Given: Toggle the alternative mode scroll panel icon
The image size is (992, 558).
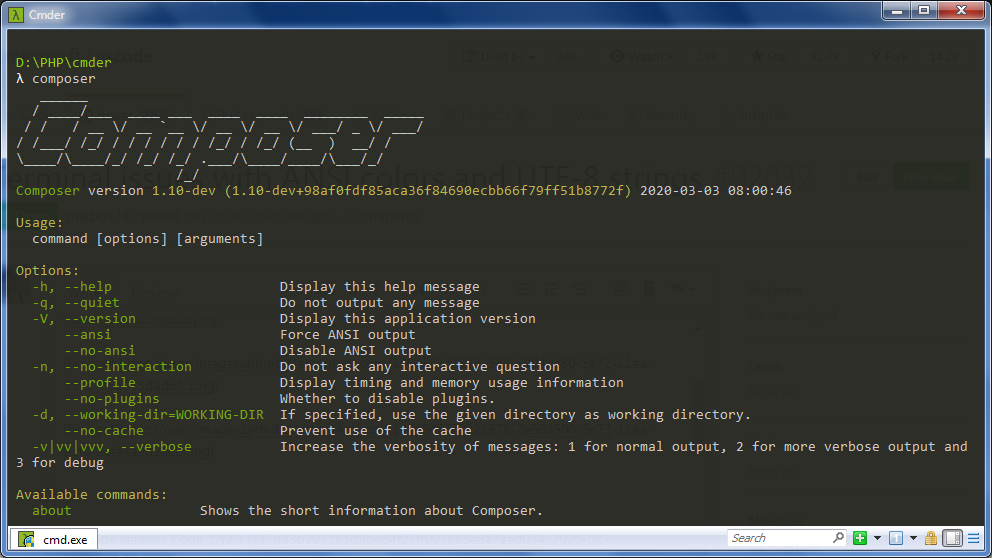Looking at the screenshot, I should (953, 538).
